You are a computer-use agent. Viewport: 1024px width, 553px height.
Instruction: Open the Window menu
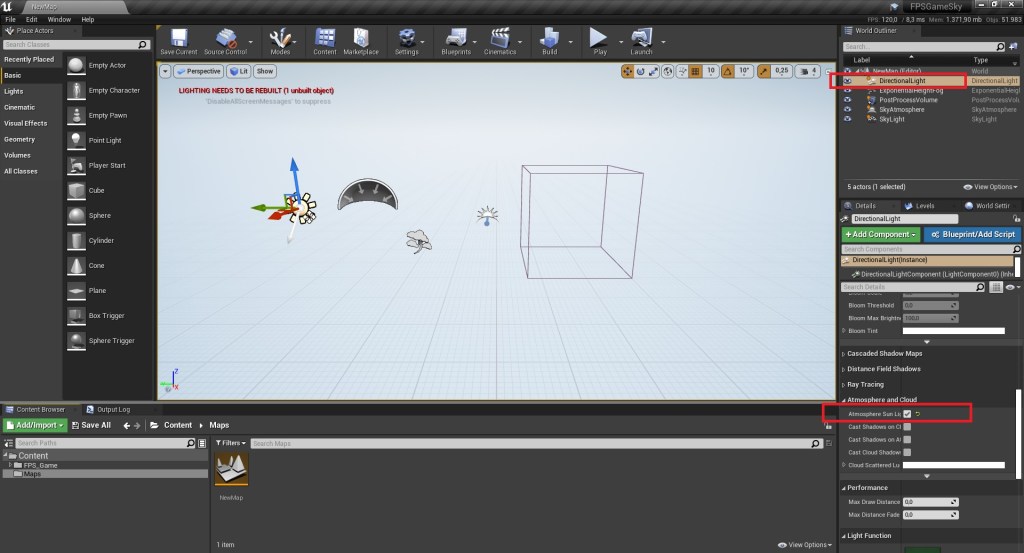(59, 19)
